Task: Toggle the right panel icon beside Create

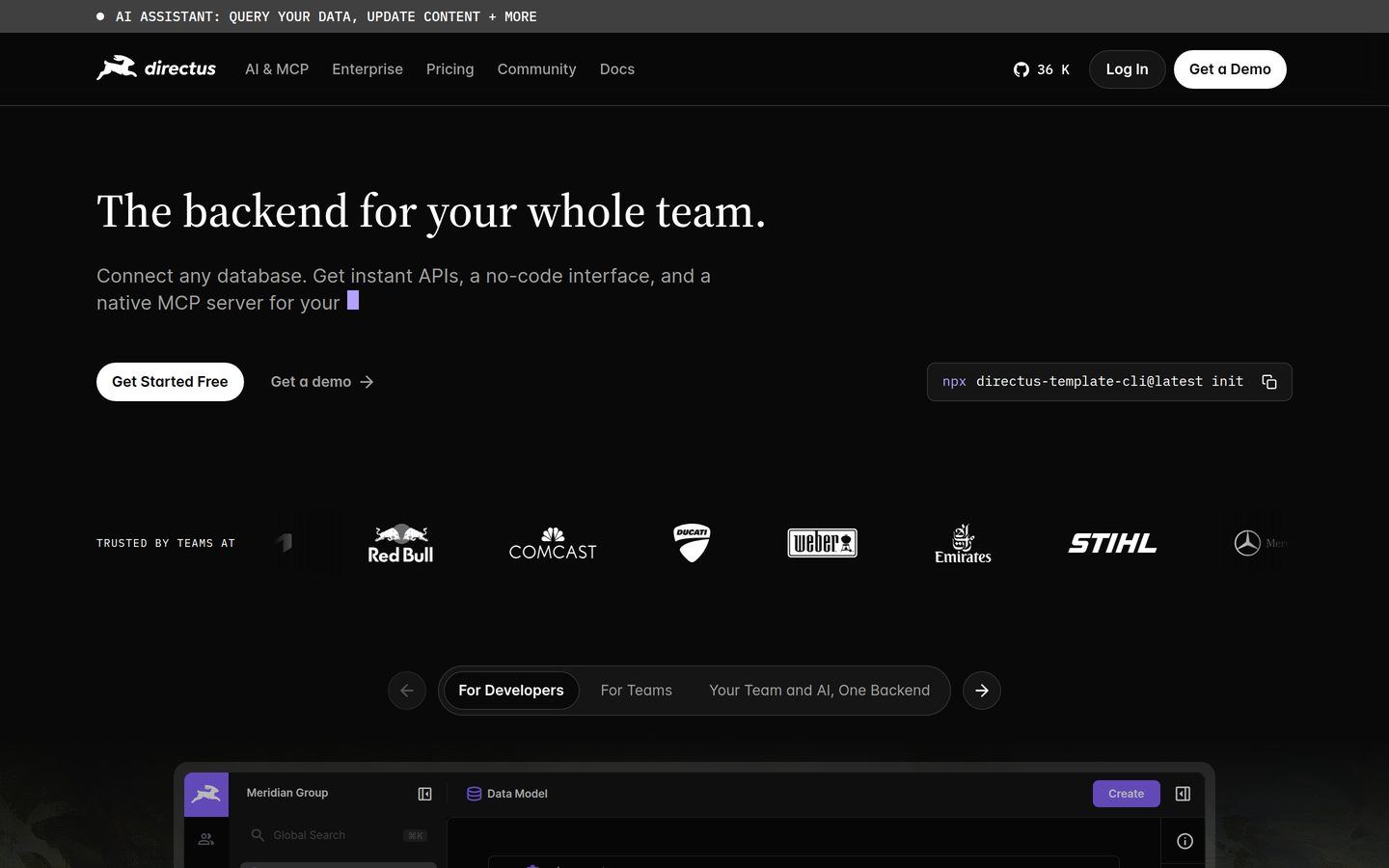Action: pyautogui.click(x=1183, y=794)
